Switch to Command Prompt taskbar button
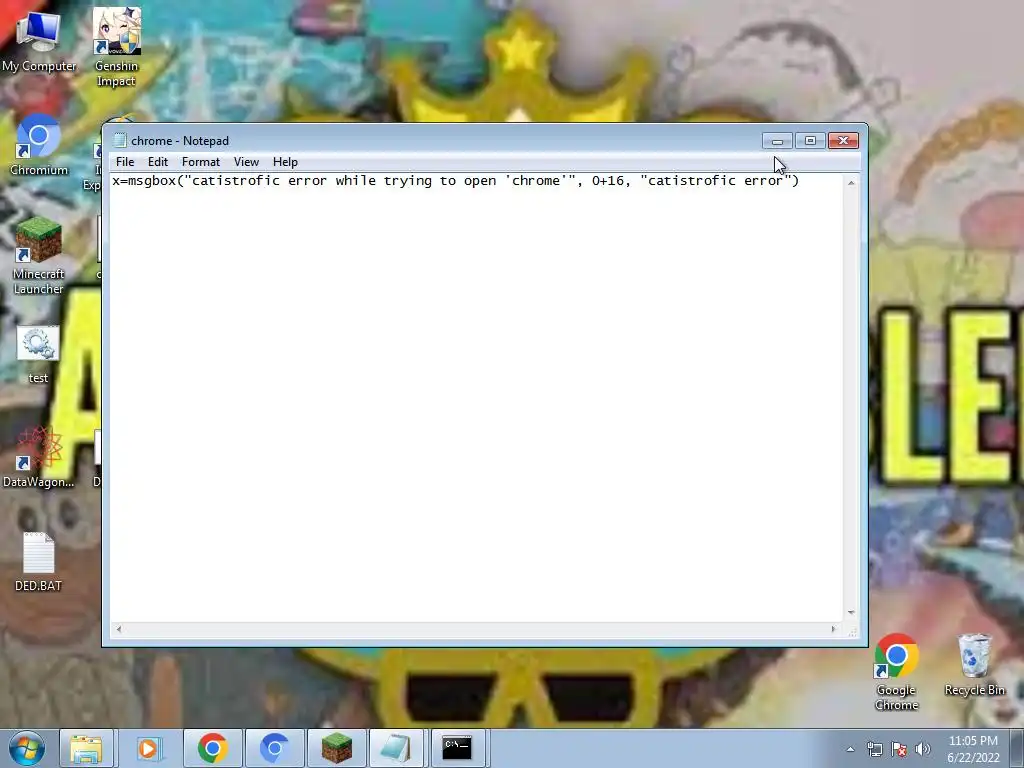The width and height of the screenshot is (1024, 768). click(x=457, y=748)
